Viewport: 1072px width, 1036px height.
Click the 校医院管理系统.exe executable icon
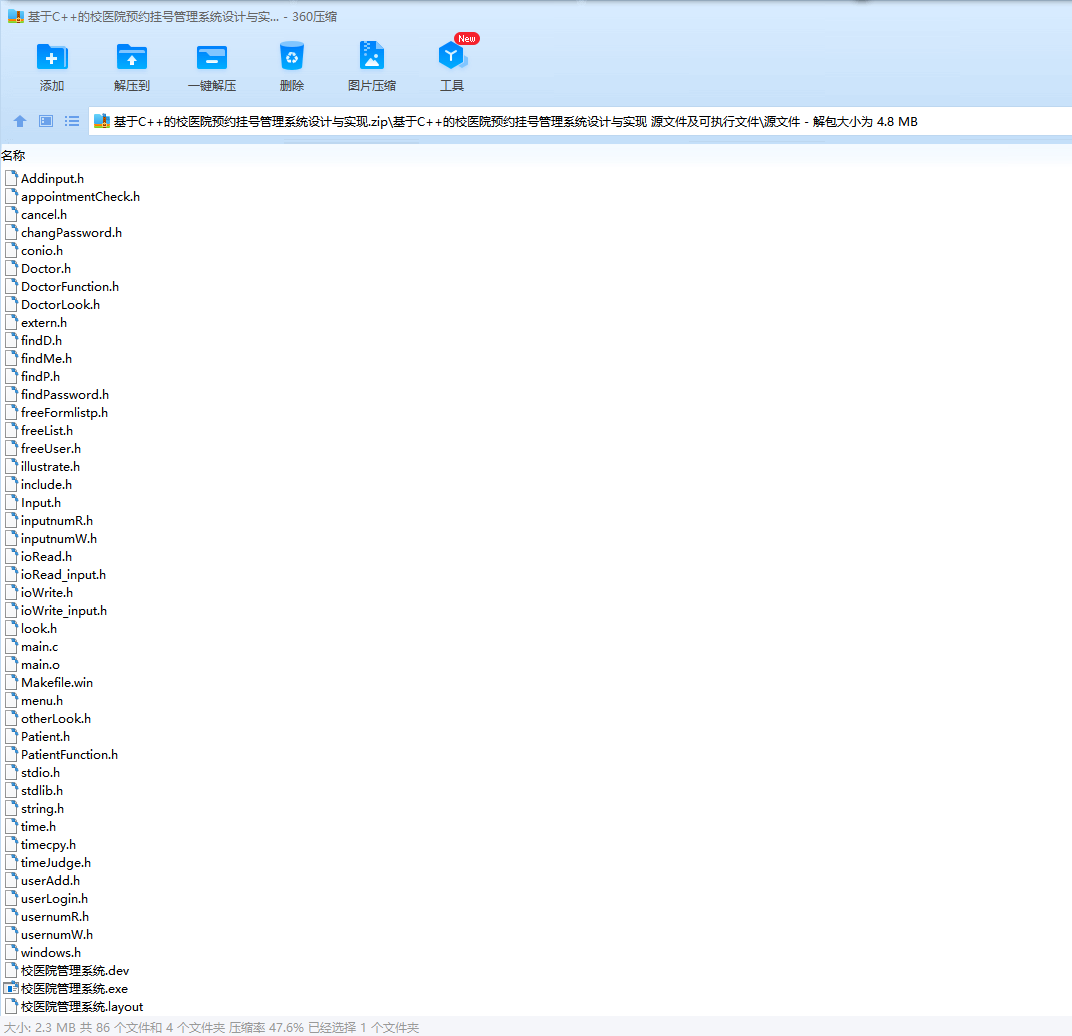[x=11, y=989]
